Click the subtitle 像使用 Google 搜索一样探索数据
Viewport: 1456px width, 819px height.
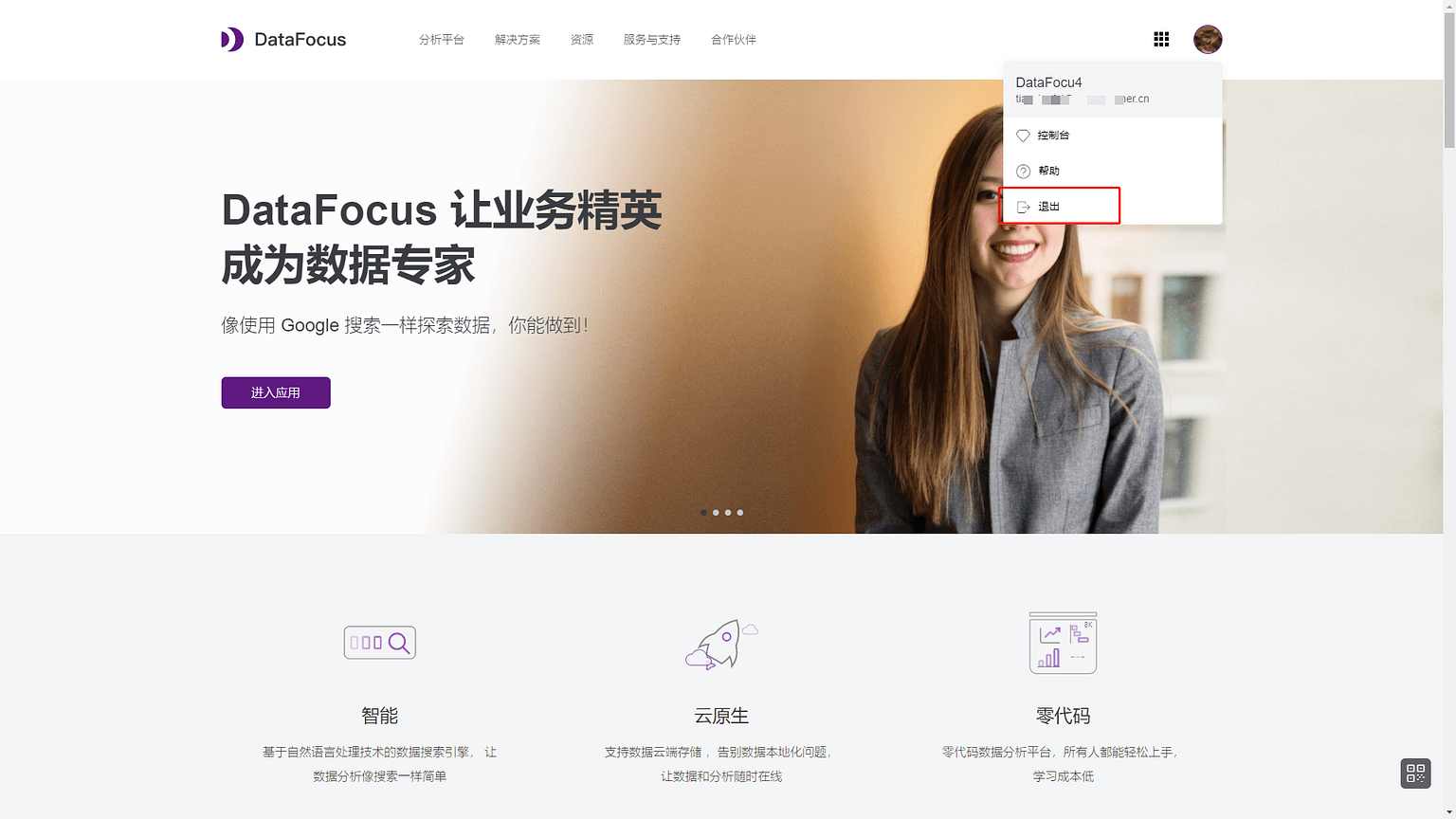click(x=405, y=325)
